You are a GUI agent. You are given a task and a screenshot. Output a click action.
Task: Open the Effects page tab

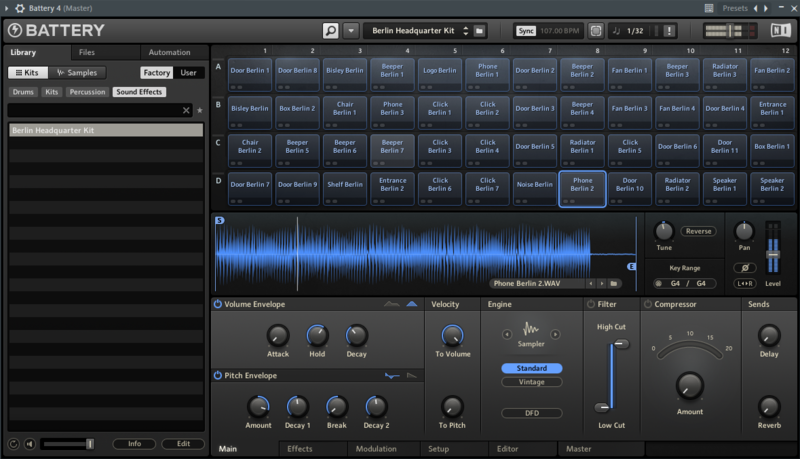point(299,449)
